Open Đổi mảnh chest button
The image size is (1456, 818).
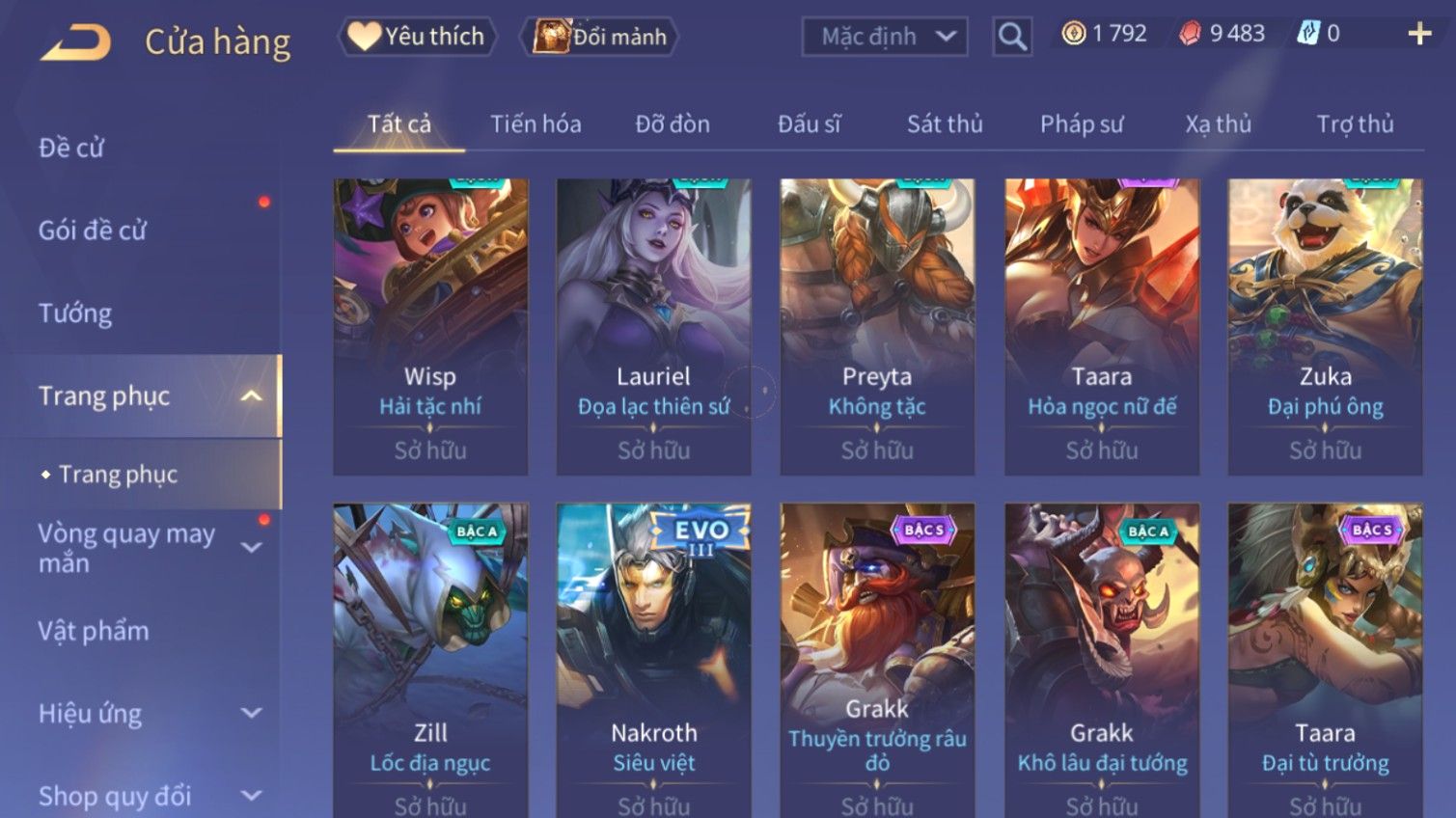(599, 37)
